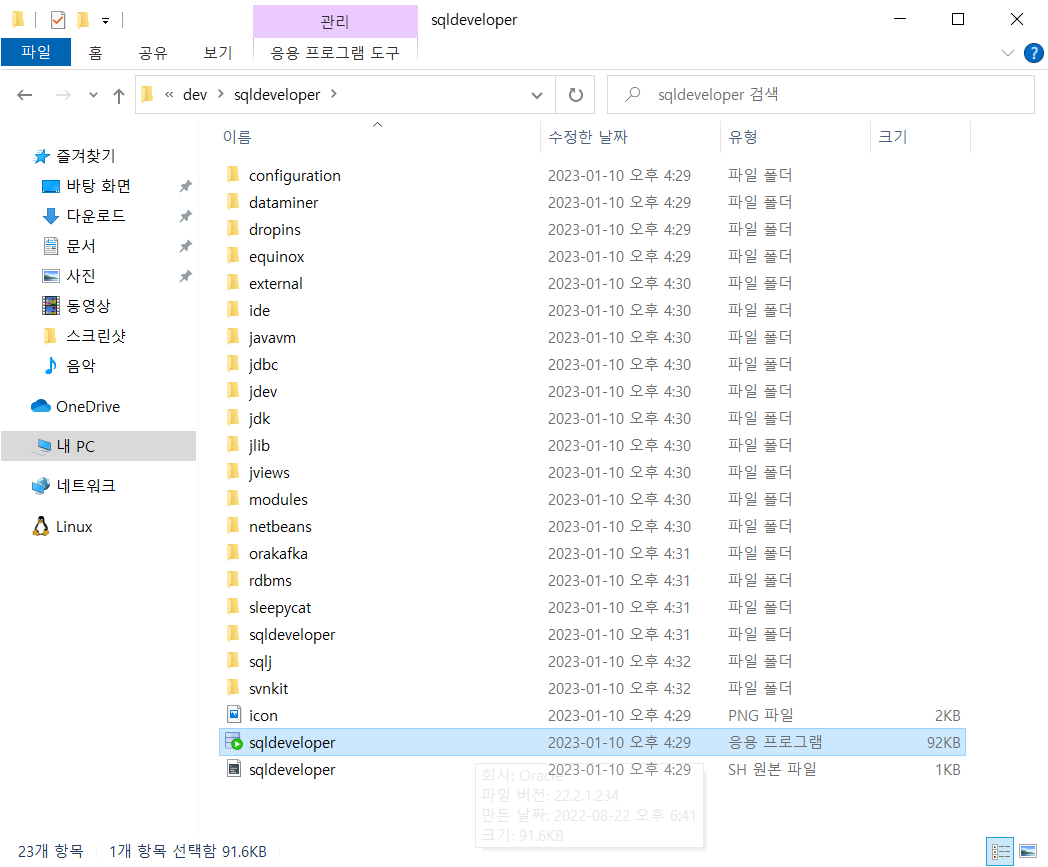Select the rdbms folder name

[270, 580]
